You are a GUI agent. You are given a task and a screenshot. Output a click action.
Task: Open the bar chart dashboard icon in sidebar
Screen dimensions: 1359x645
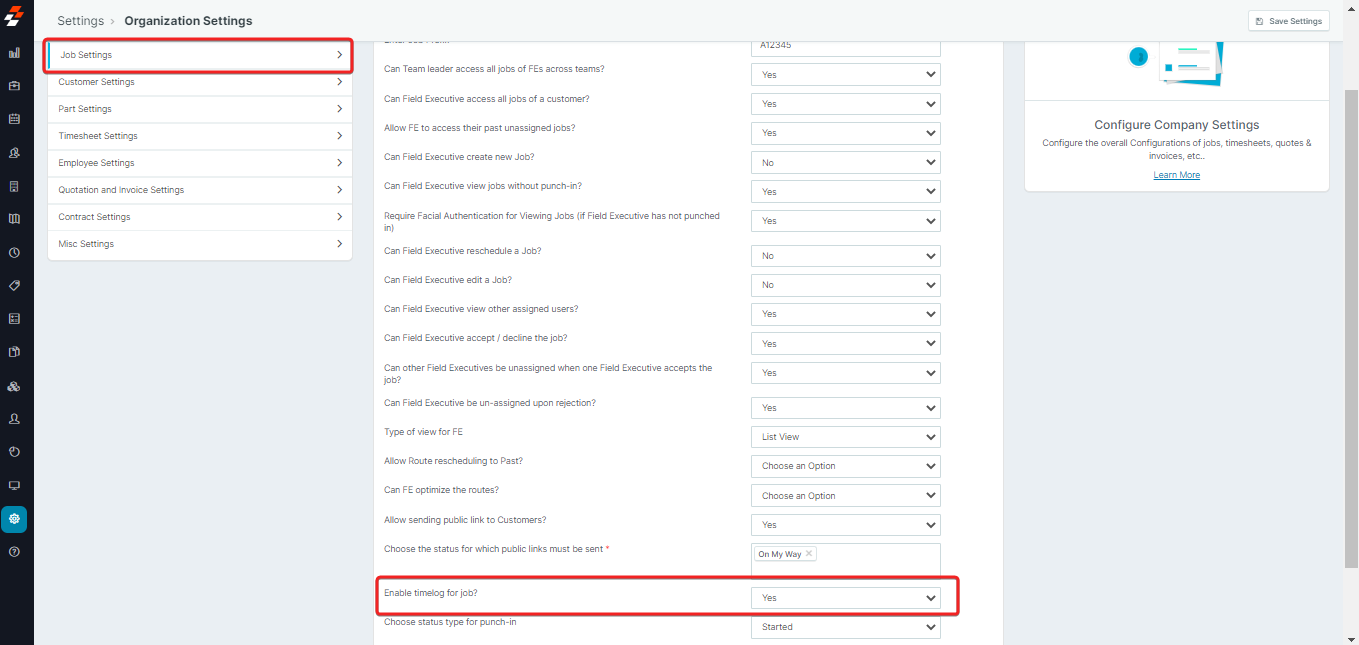point(14,53)
